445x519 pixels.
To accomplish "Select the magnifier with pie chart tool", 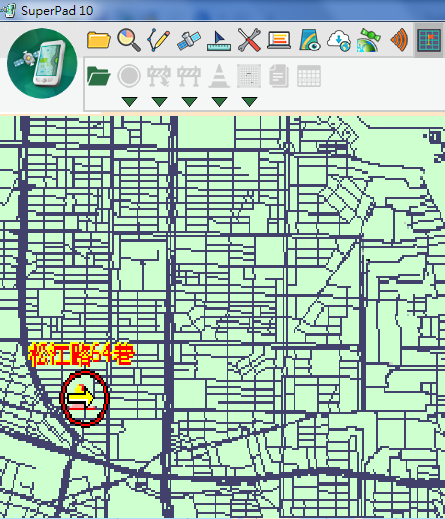I will click(x=129, y=40).
